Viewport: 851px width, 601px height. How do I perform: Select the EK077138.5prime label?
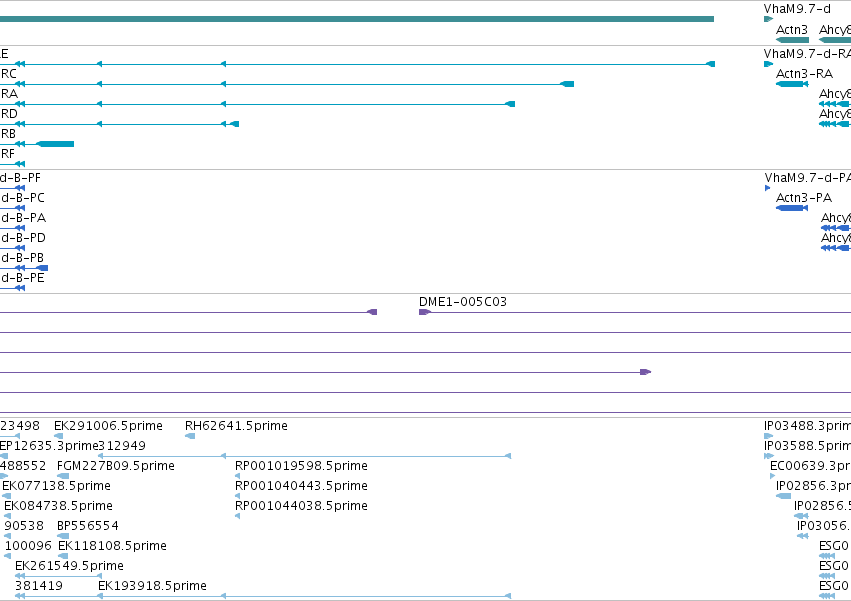[x=56, y=486]
